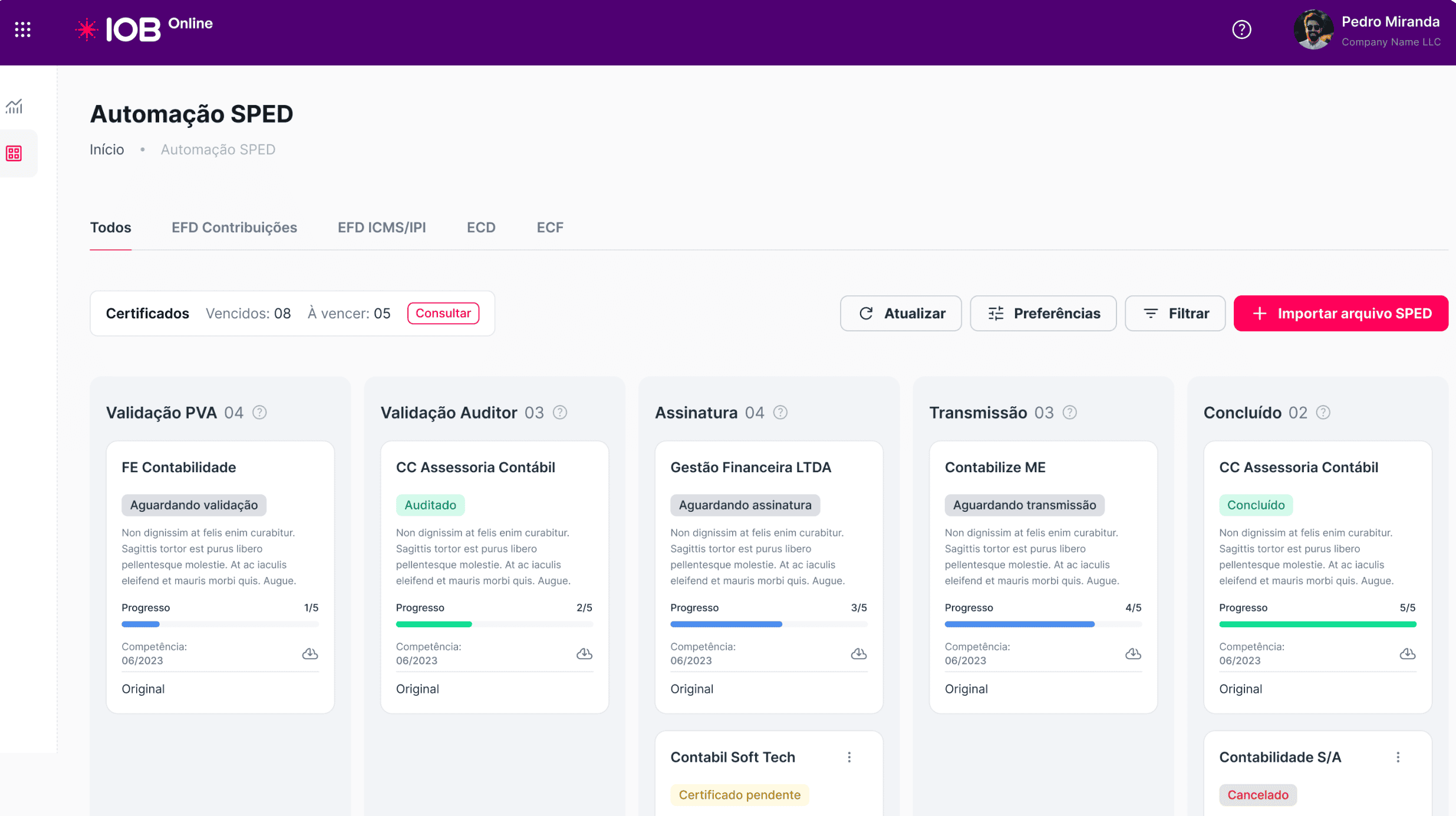Open the FE Contabilidade card title

(179, 468)
